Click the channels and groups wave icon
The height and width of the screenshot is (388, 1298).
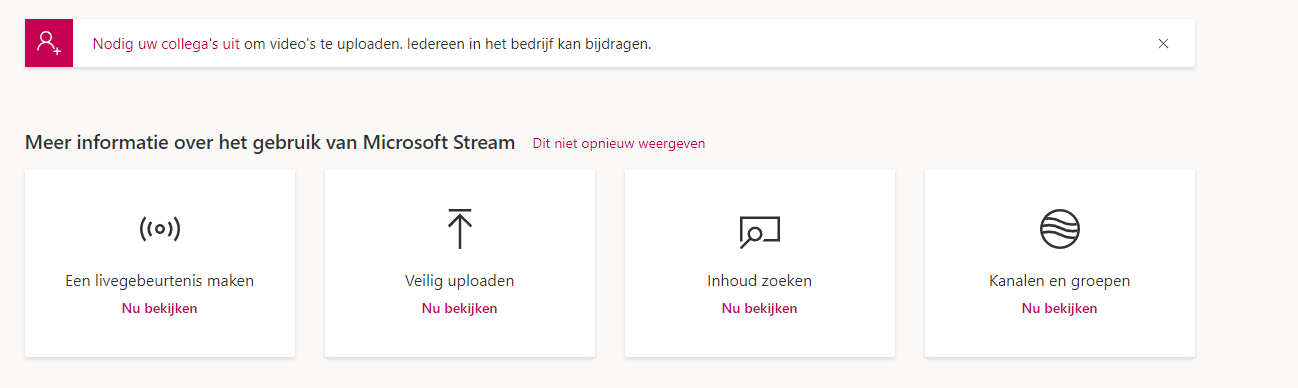1060,229
